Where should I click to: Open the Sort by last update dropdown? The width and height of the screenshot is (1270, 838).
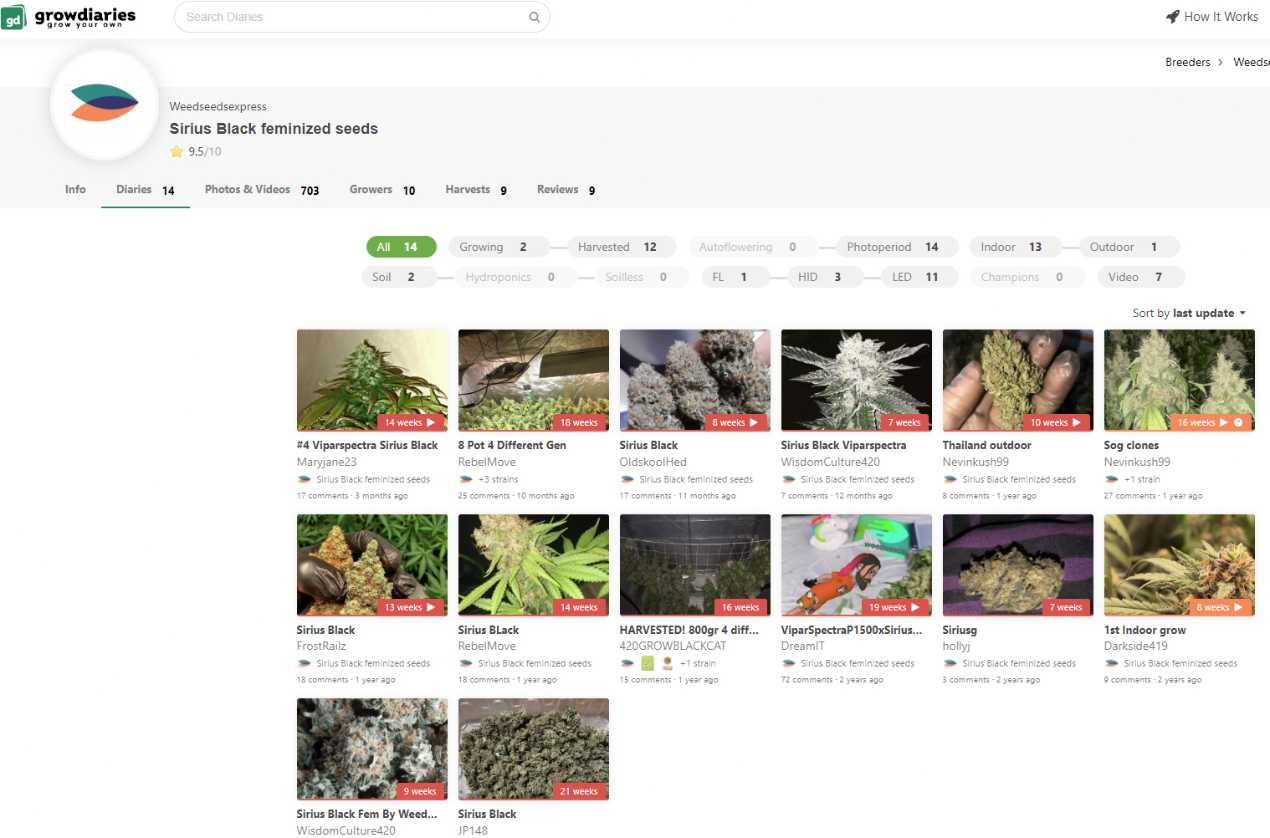tap(1189, 313)
